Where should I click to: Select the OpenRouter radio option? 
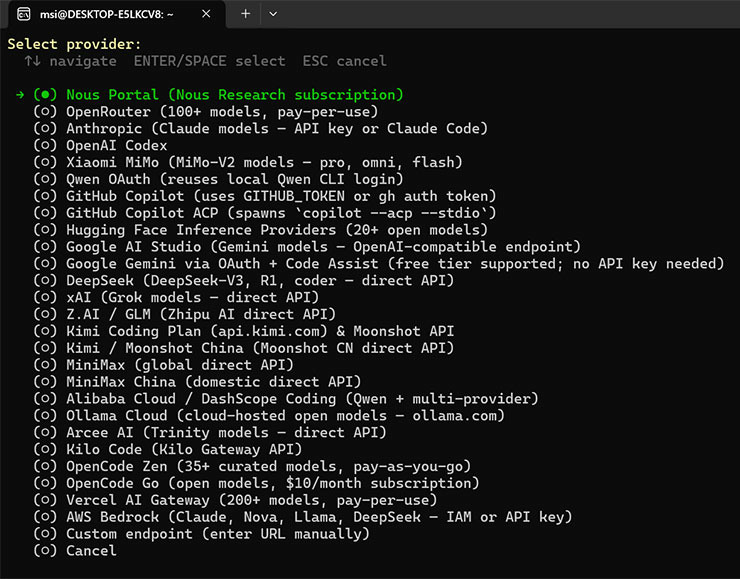[45, 111]
